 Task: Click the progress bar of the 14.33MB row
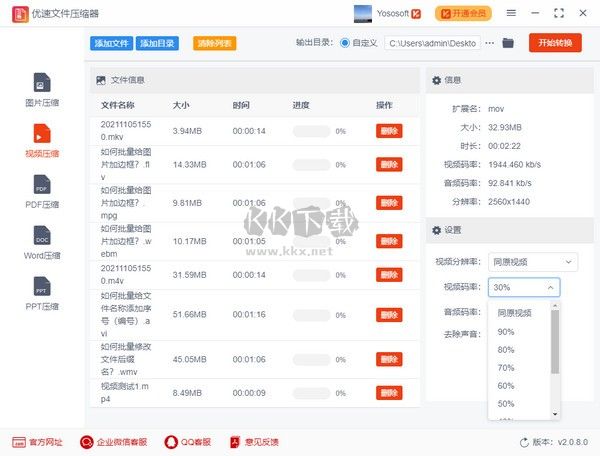point(311,165)
